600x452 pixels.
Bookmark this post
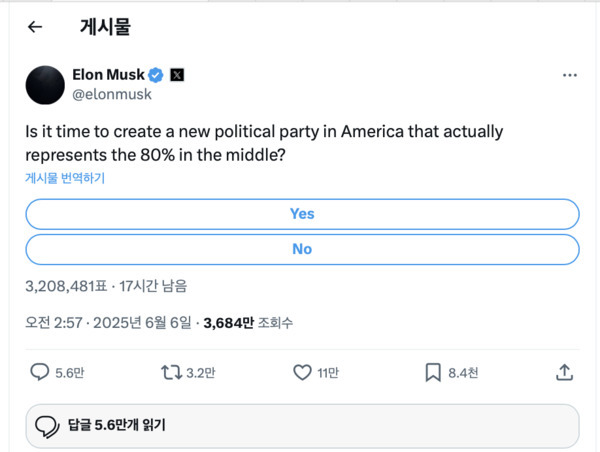pyautogui.click(x=433, y=372)
